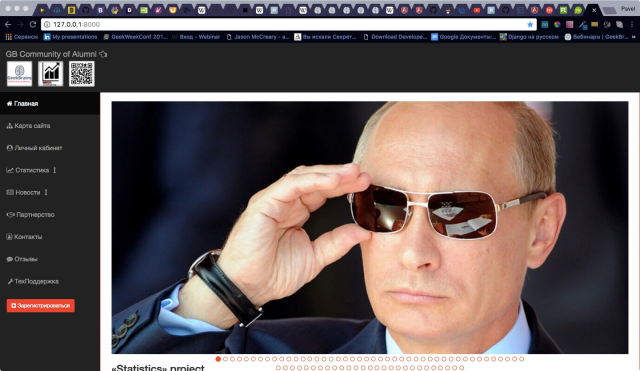Open a new tab with the new-tab button
This screenshot has width=640, height=371.
(609, 11)
